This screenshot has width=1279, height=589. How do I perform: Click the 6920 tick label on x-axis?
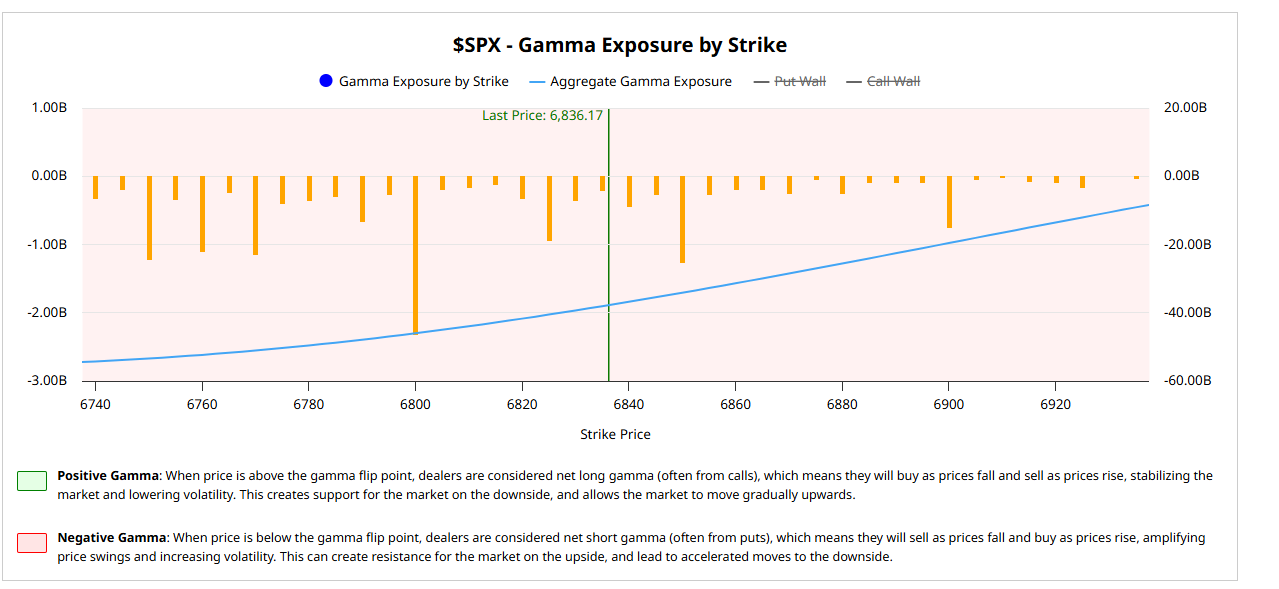[x=1055, y=404]
